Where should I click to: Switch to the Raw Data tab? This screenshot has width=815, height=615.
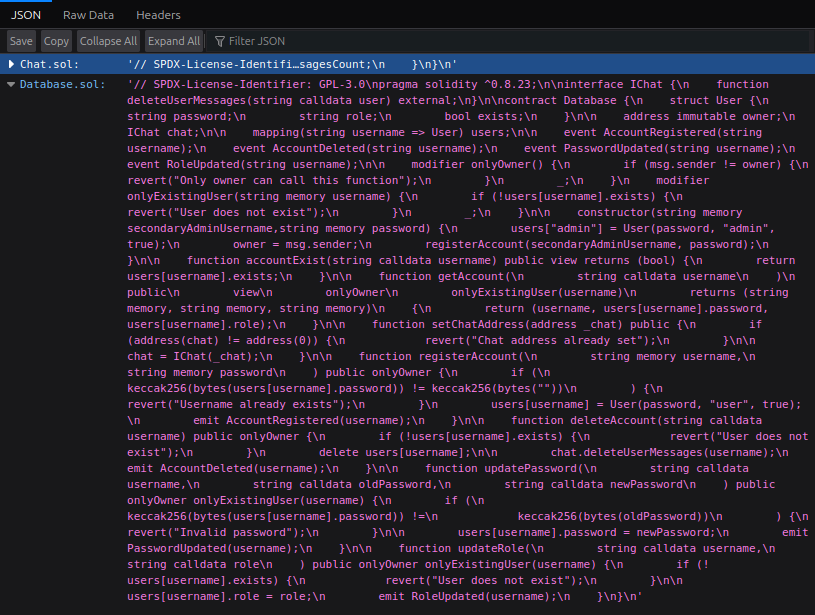coord(88,15)
